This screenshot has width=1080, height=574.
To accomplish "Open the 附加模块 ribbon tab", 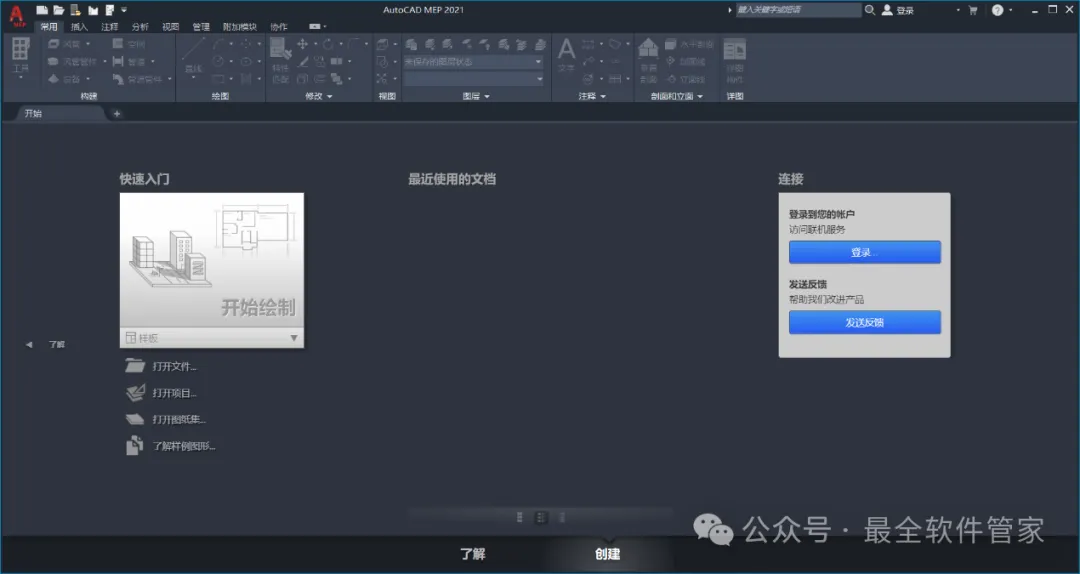I will point(239,27).
